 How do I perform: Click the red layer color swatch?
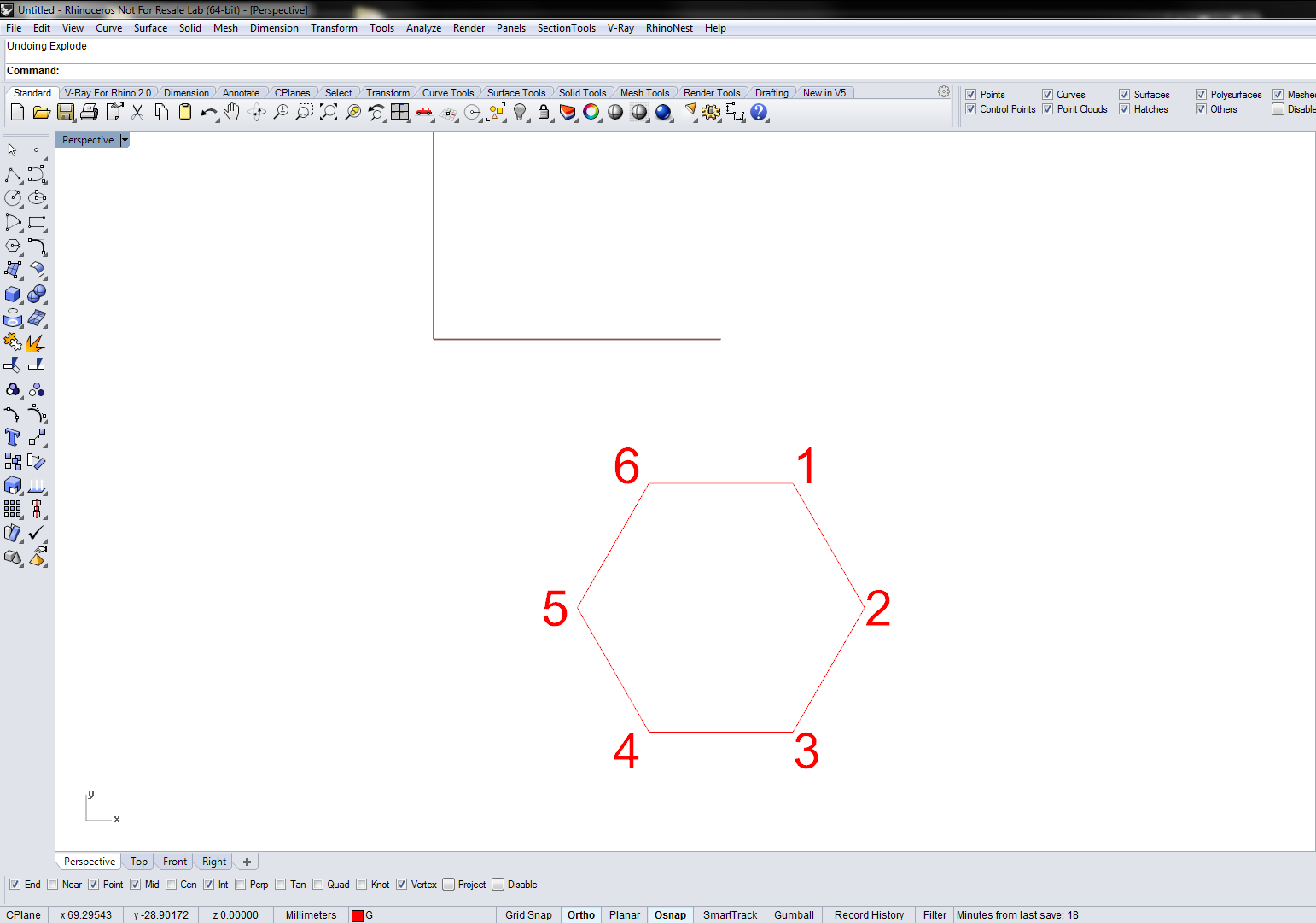tap(358, 915)
